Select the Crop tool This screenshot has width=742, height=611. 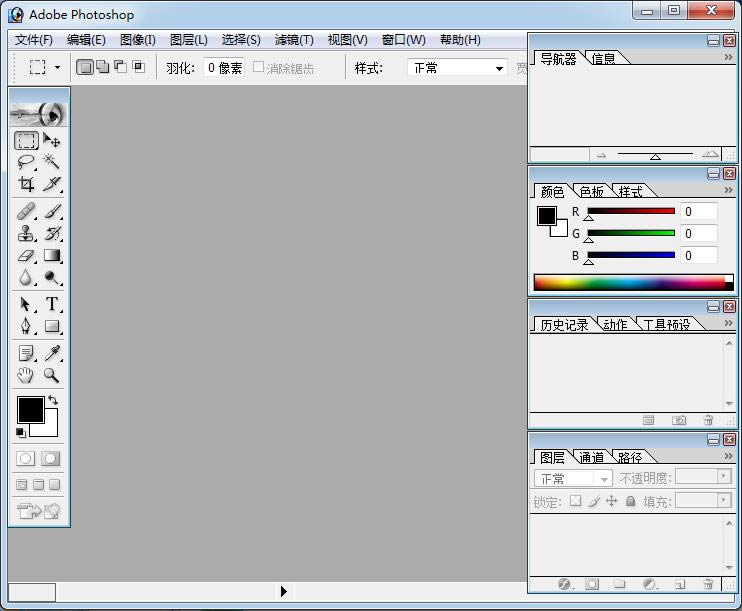coord(26,184)
